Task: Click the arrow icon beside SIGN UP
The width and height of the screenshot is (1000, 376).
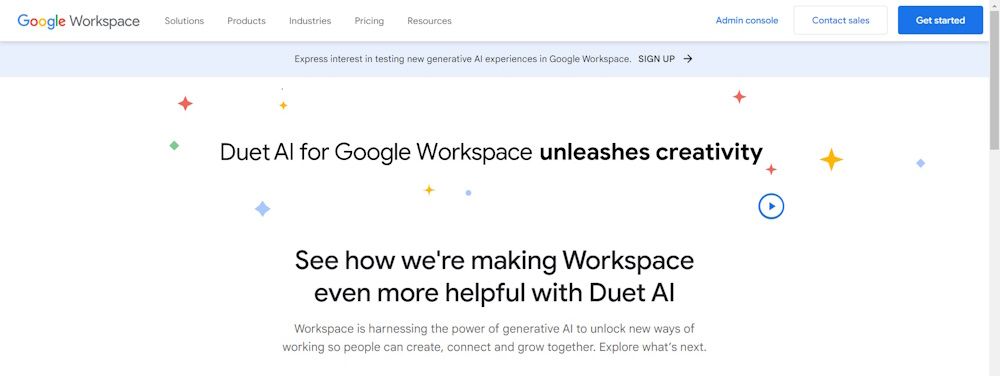Action: 688,59
